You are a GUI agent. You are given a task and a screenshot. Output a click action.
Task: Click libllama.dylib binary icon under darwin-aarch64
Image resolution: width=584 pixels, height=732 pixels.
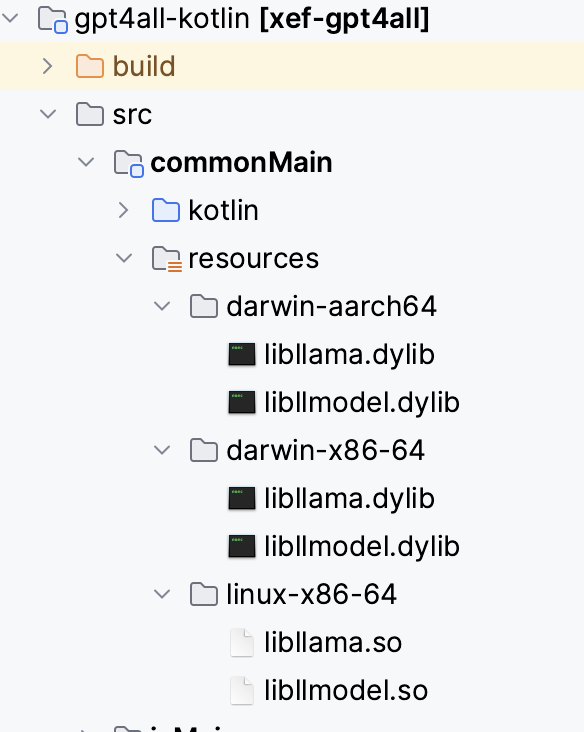[x=242, y=354]
